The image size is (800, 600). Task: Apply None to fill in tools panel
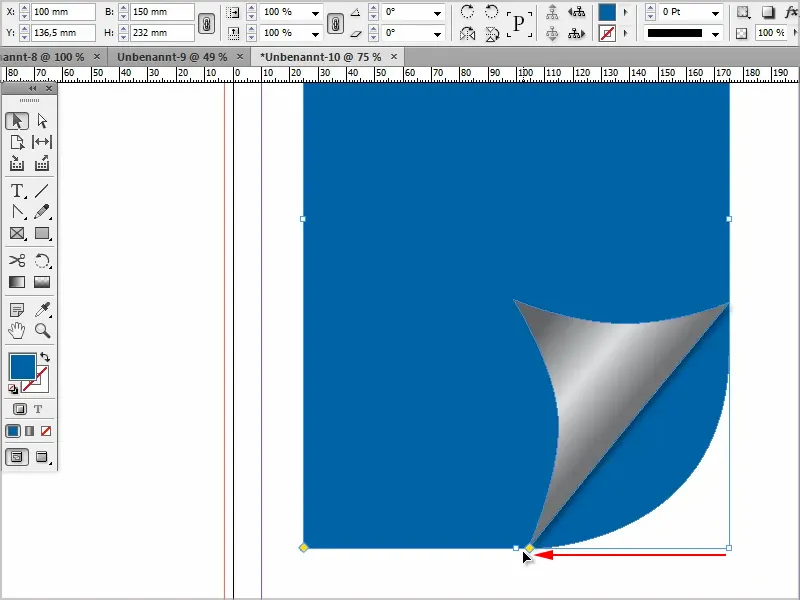(46, 431)
